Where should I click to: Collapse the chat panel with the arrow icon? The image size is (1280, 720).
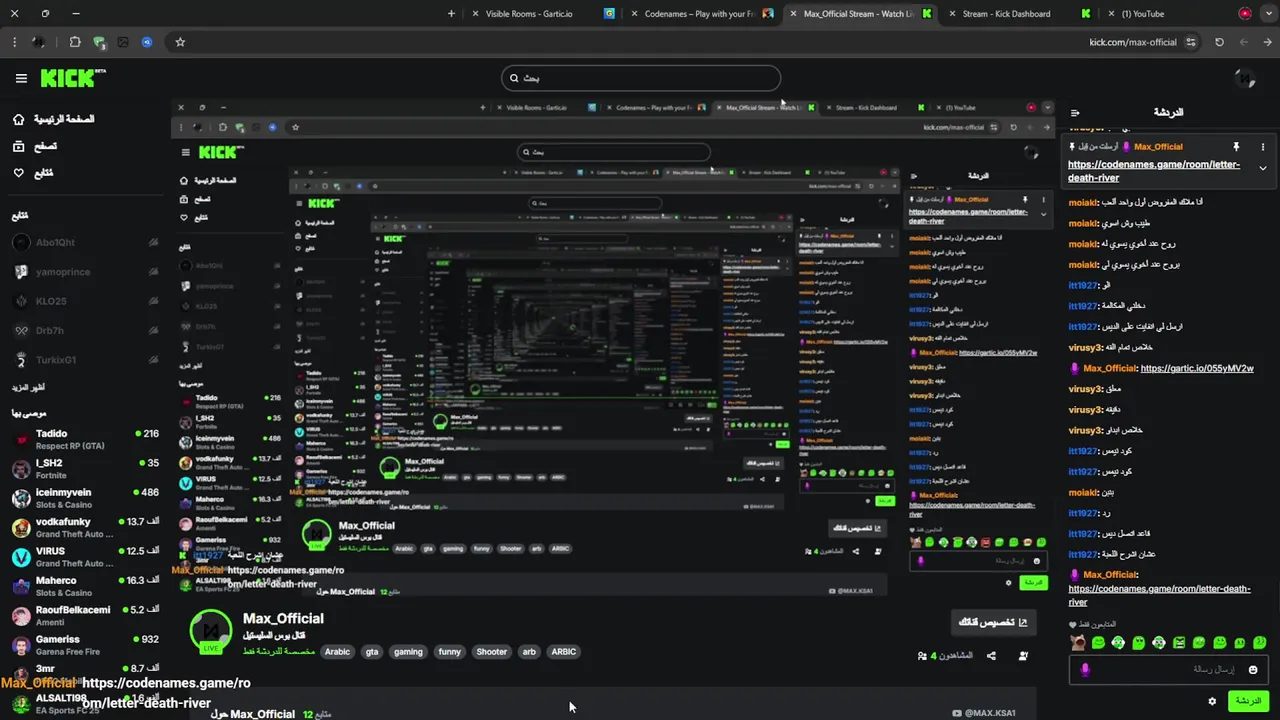(x=1075, y=113)
